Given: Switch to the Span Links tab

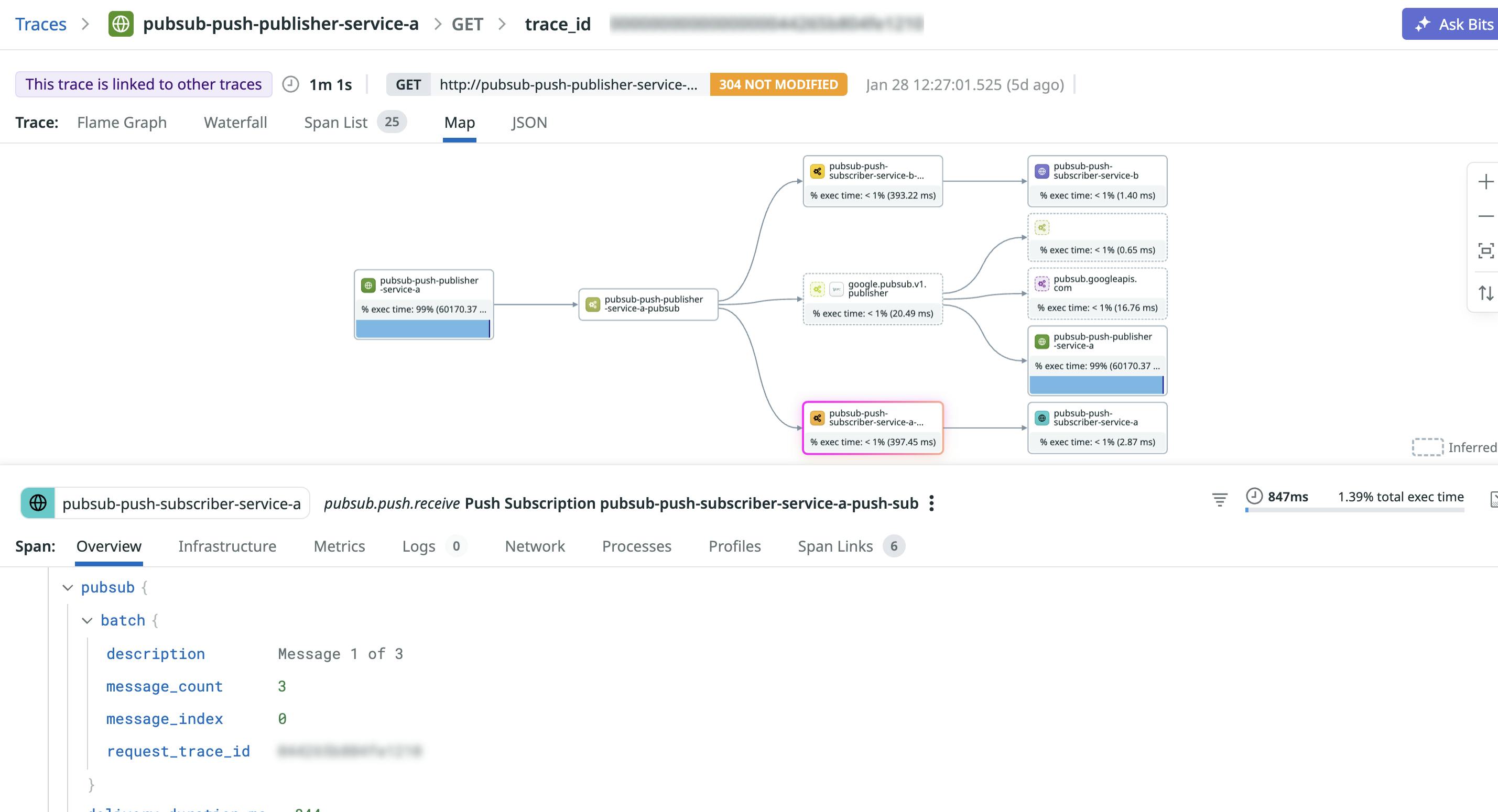Looking at the screenshot, I should pyautogui.click(x=835, y=546).
